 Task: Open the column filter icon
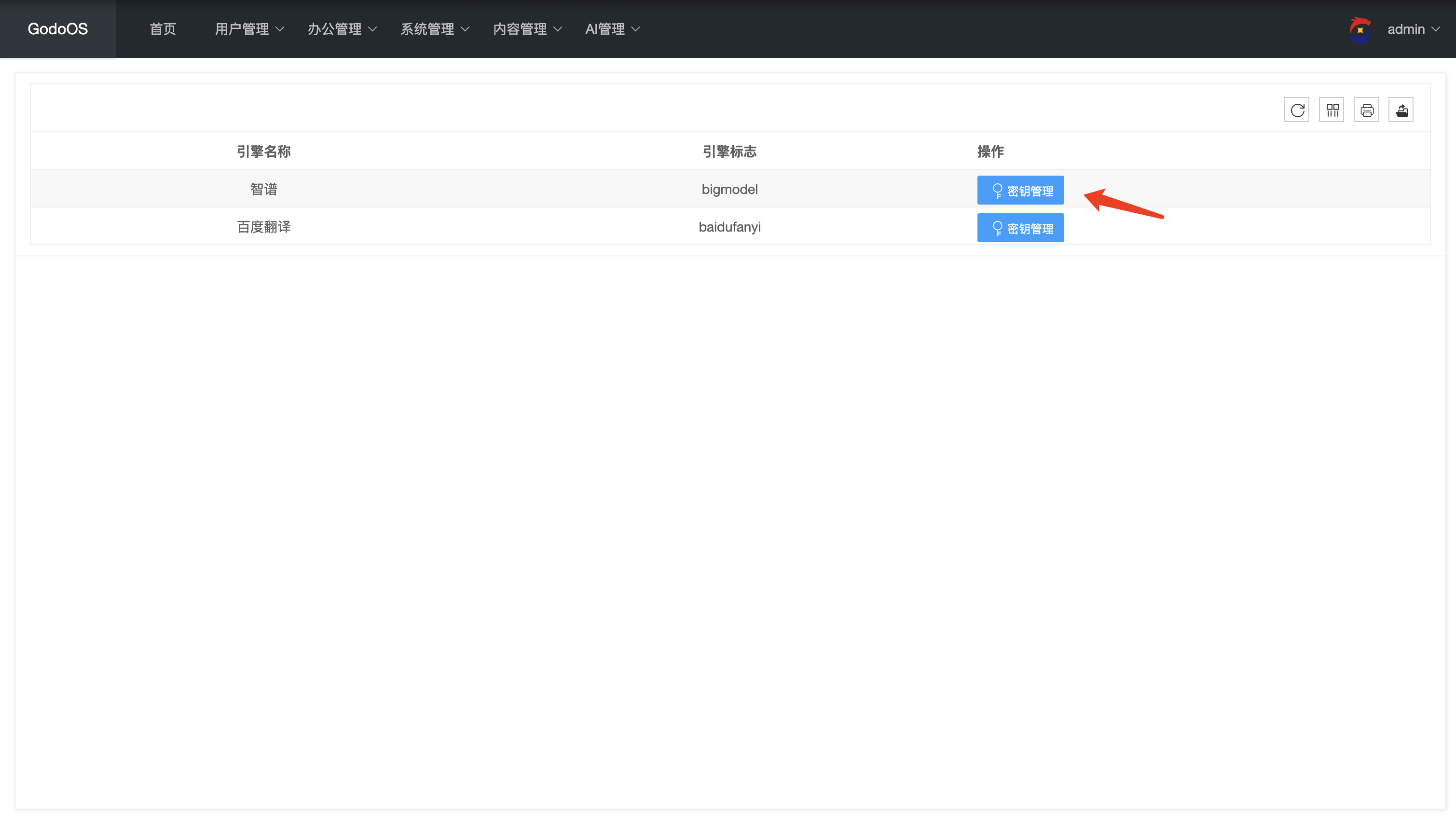(x=1332, y=110)
